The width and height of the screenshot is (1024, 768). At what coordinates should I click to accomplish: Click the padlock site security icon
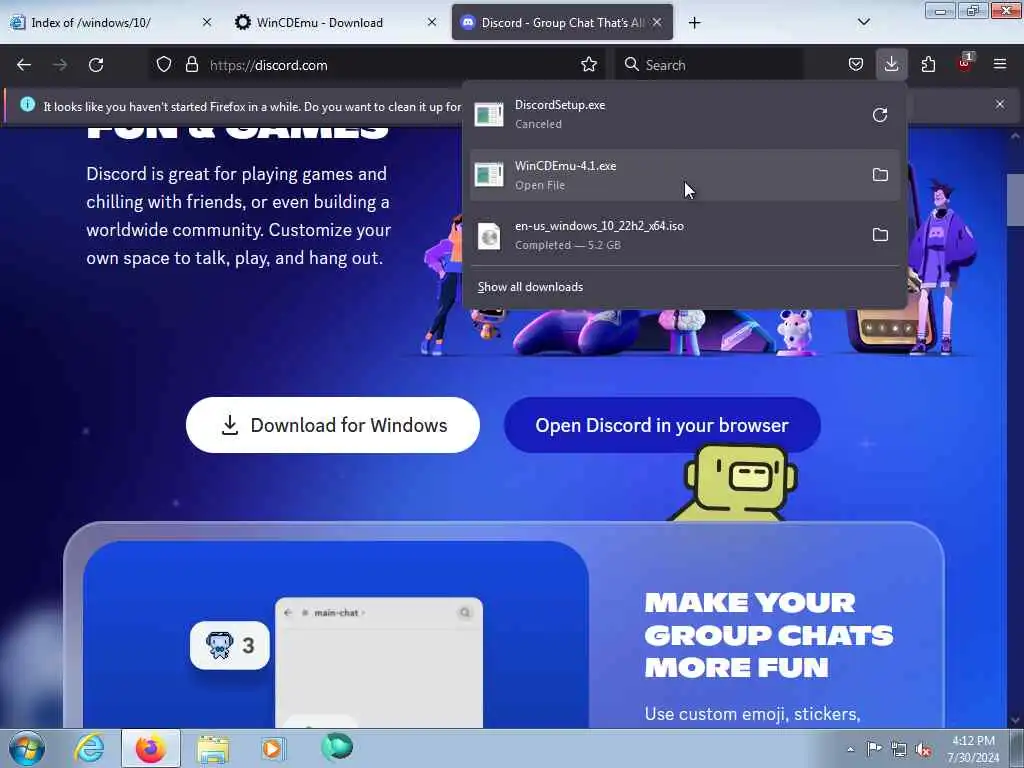191,65
